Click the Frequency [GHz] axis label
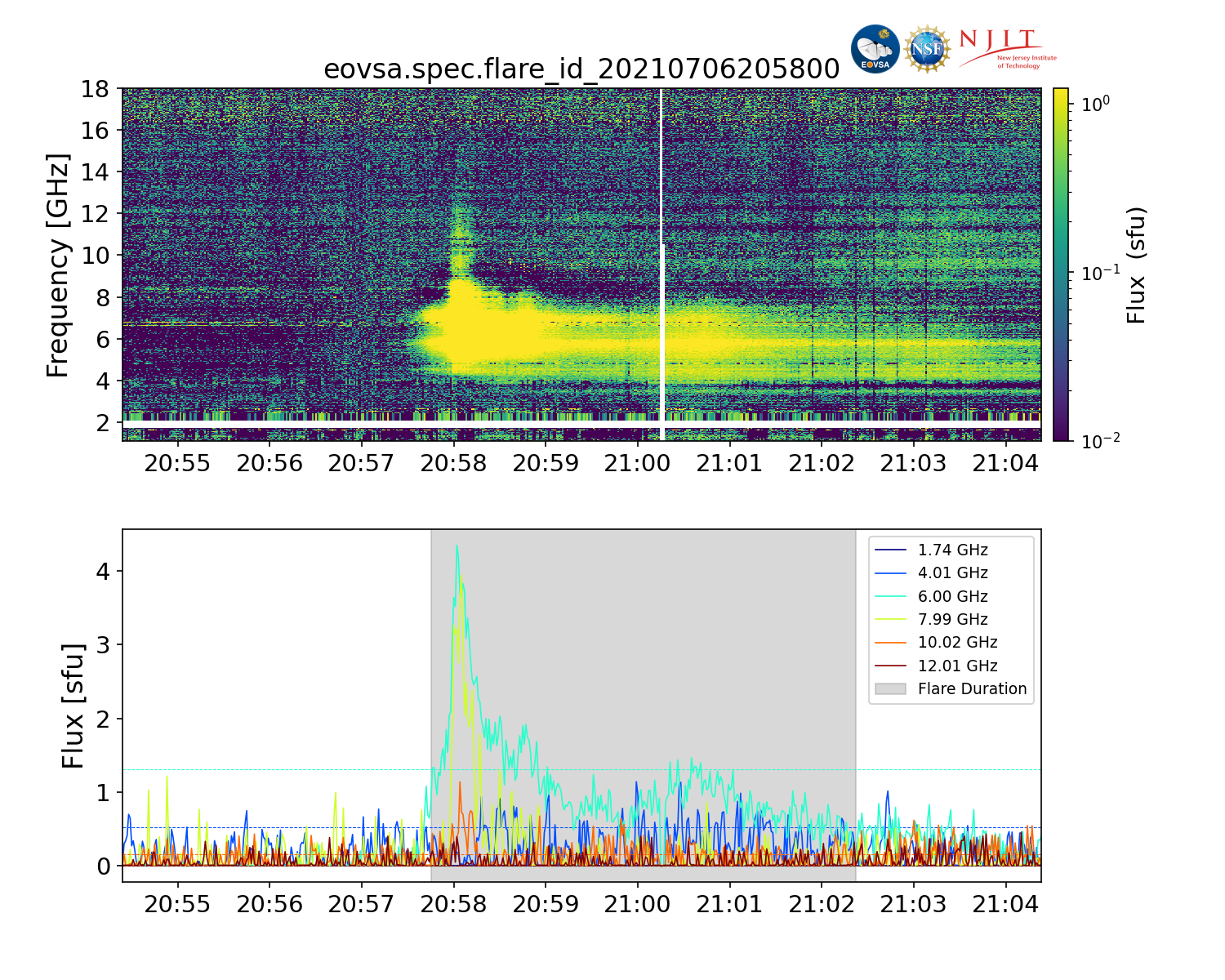1225x980 pixels. coord(57,265)
